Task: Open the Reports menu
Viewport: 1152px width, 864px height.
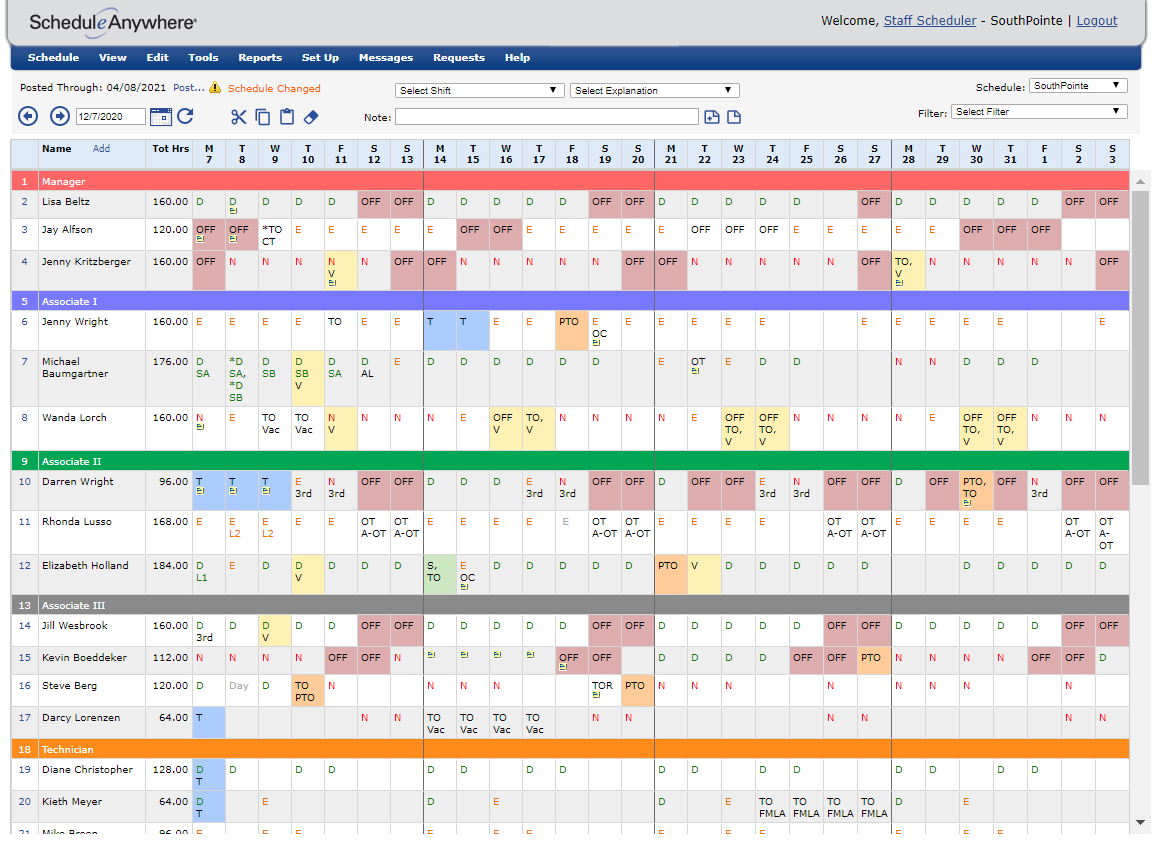Action: [260, 57]
